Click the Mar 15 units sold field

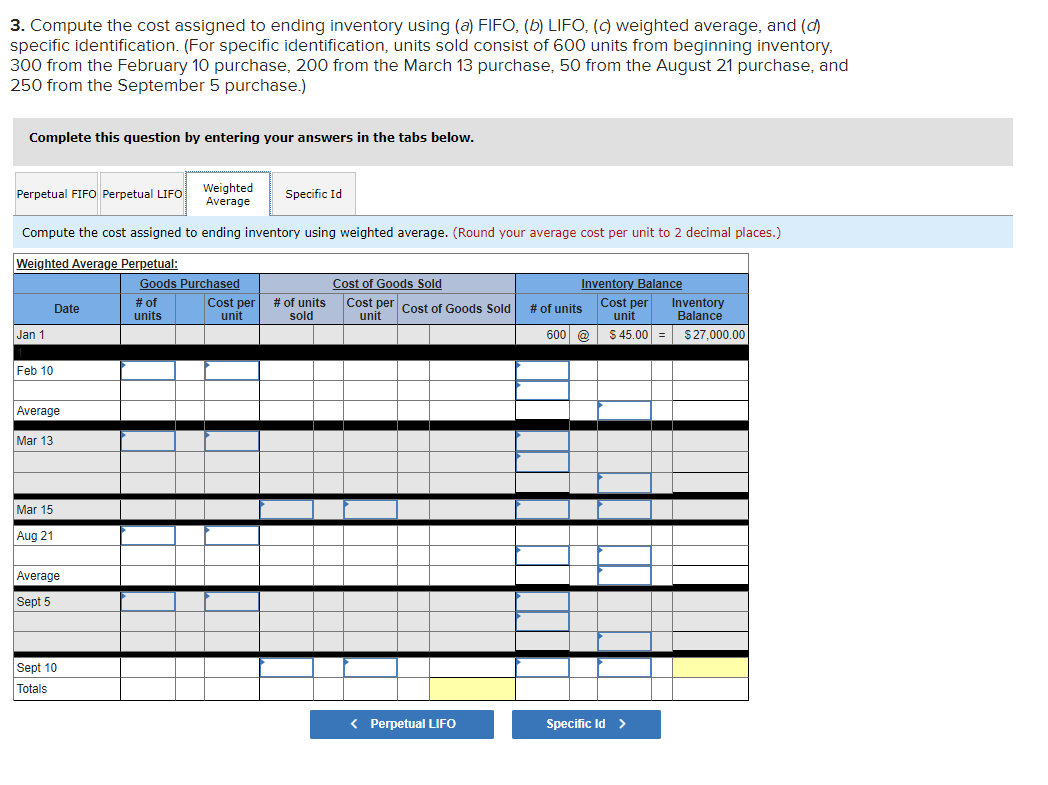(x=286, y=509)
